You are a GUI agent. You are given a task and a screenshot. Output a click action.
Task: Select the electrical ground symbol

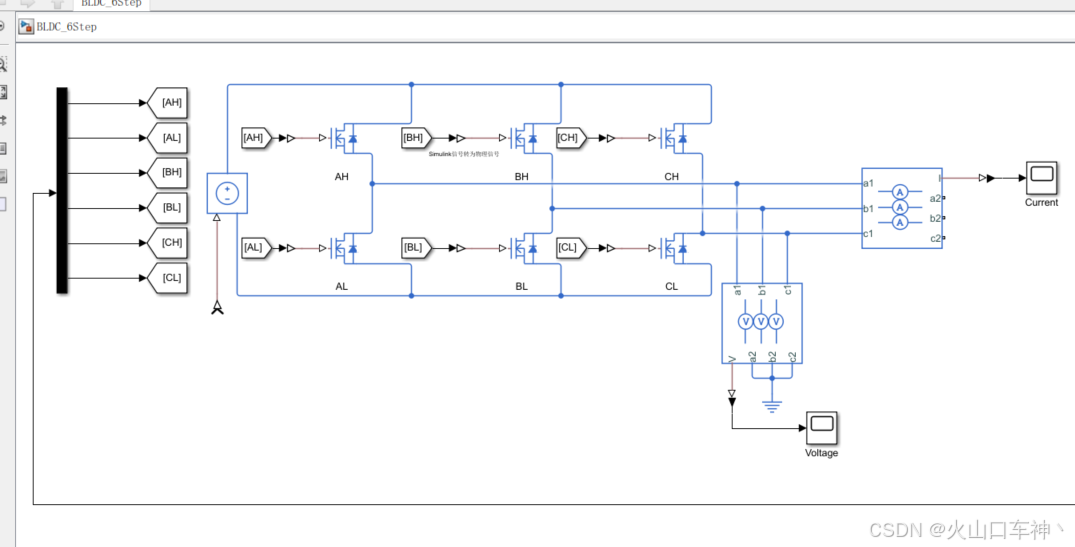tap(772, 405)
